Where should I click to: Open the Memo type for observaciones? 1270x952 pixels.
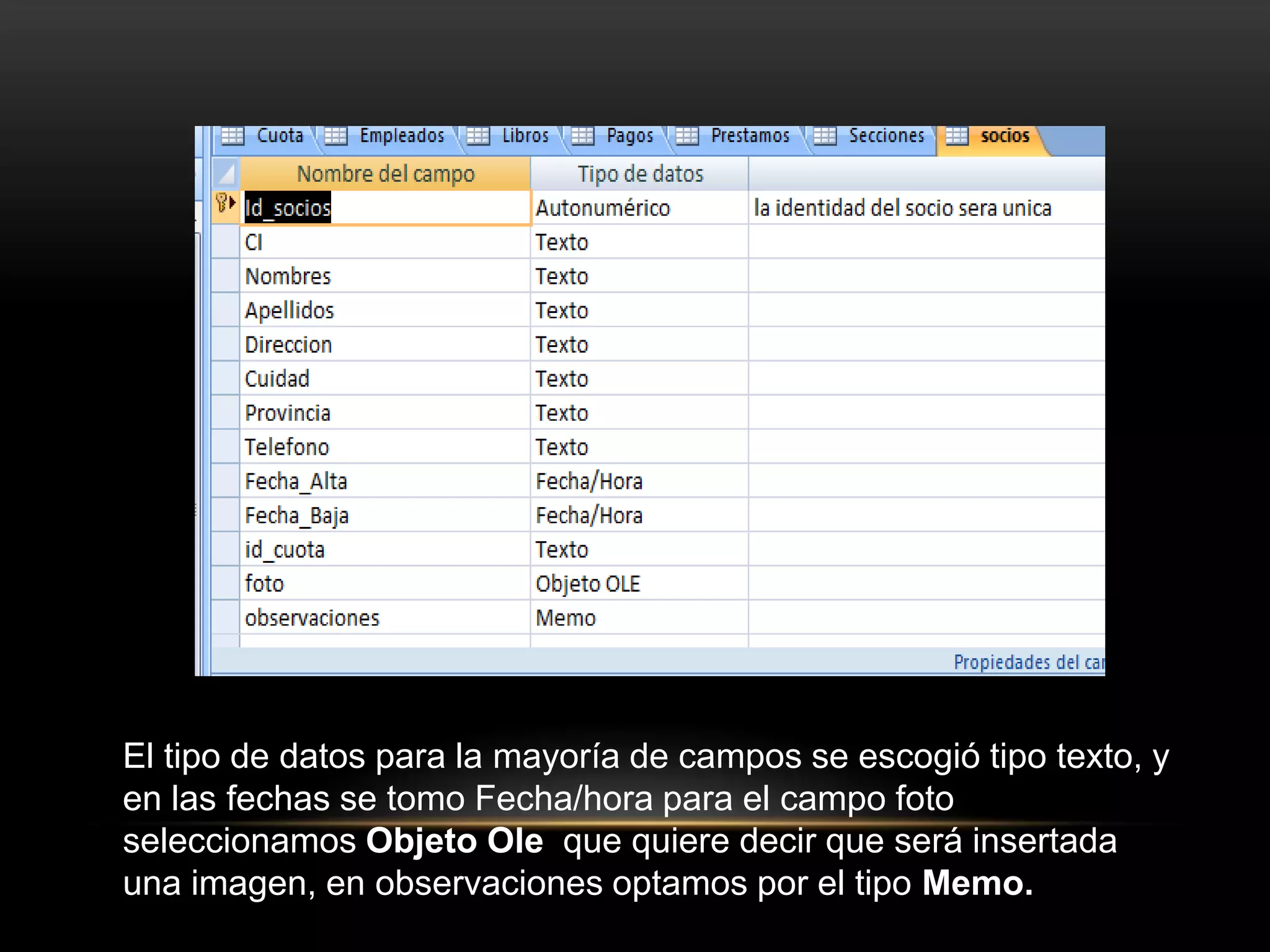(640, 617)
